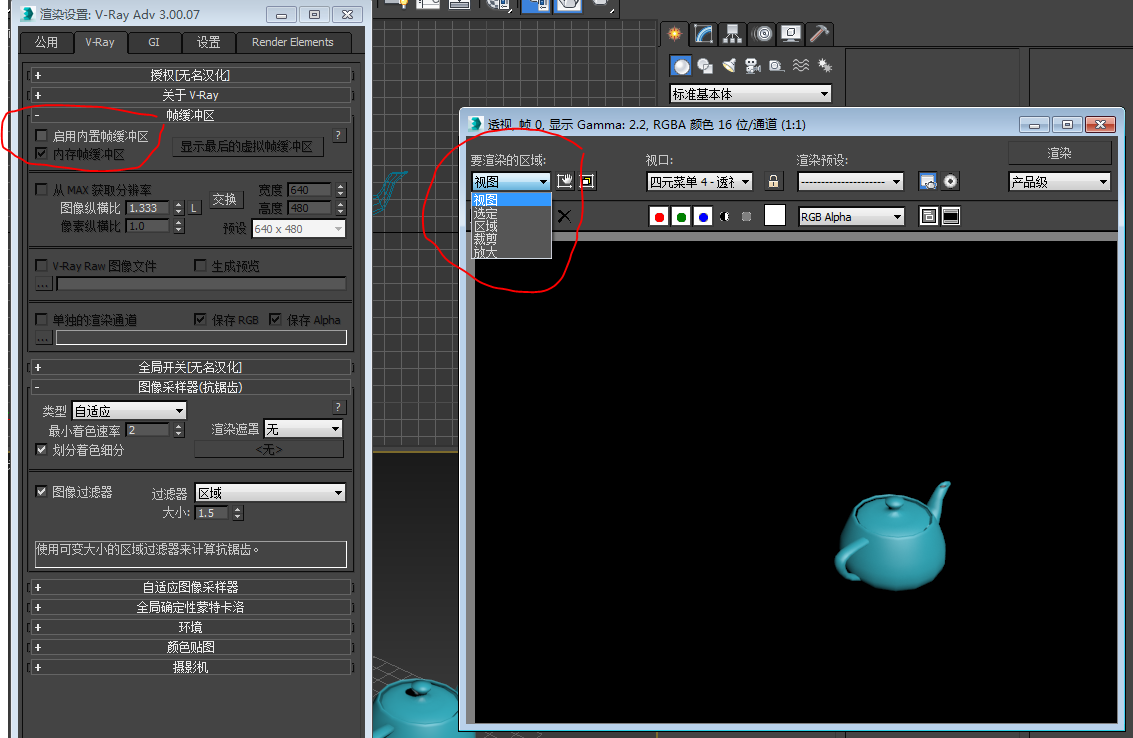Open the RGB Alpha channel dropdown
Screen dimensions: 1133x738
click(851, 217)
